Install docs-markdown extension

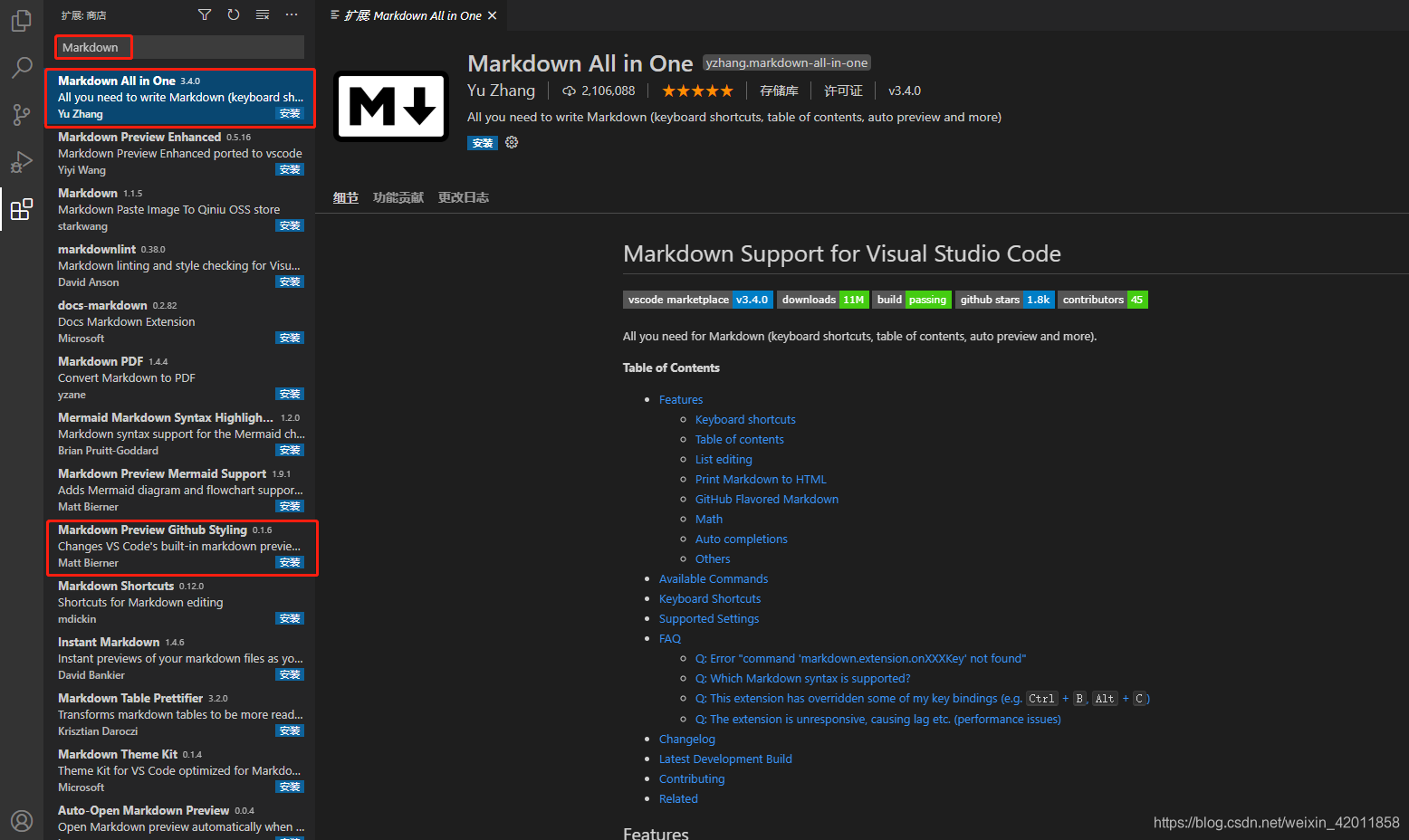(x=290, y=338)
